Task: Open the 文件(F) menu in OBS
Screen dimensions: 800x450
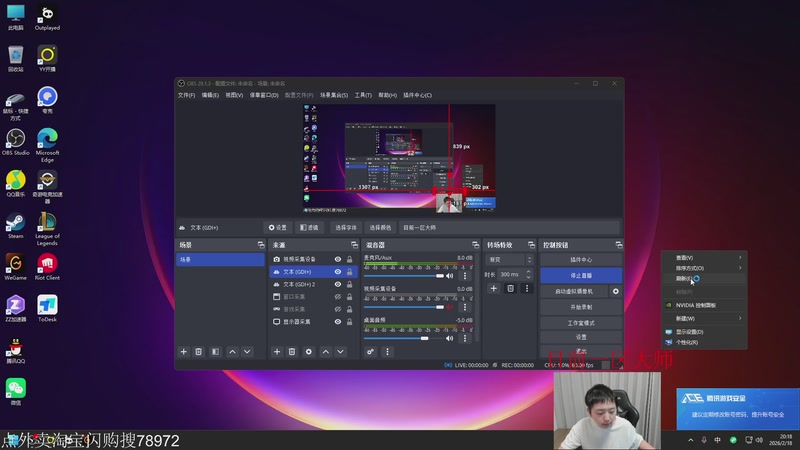Action: click(186, 95)
